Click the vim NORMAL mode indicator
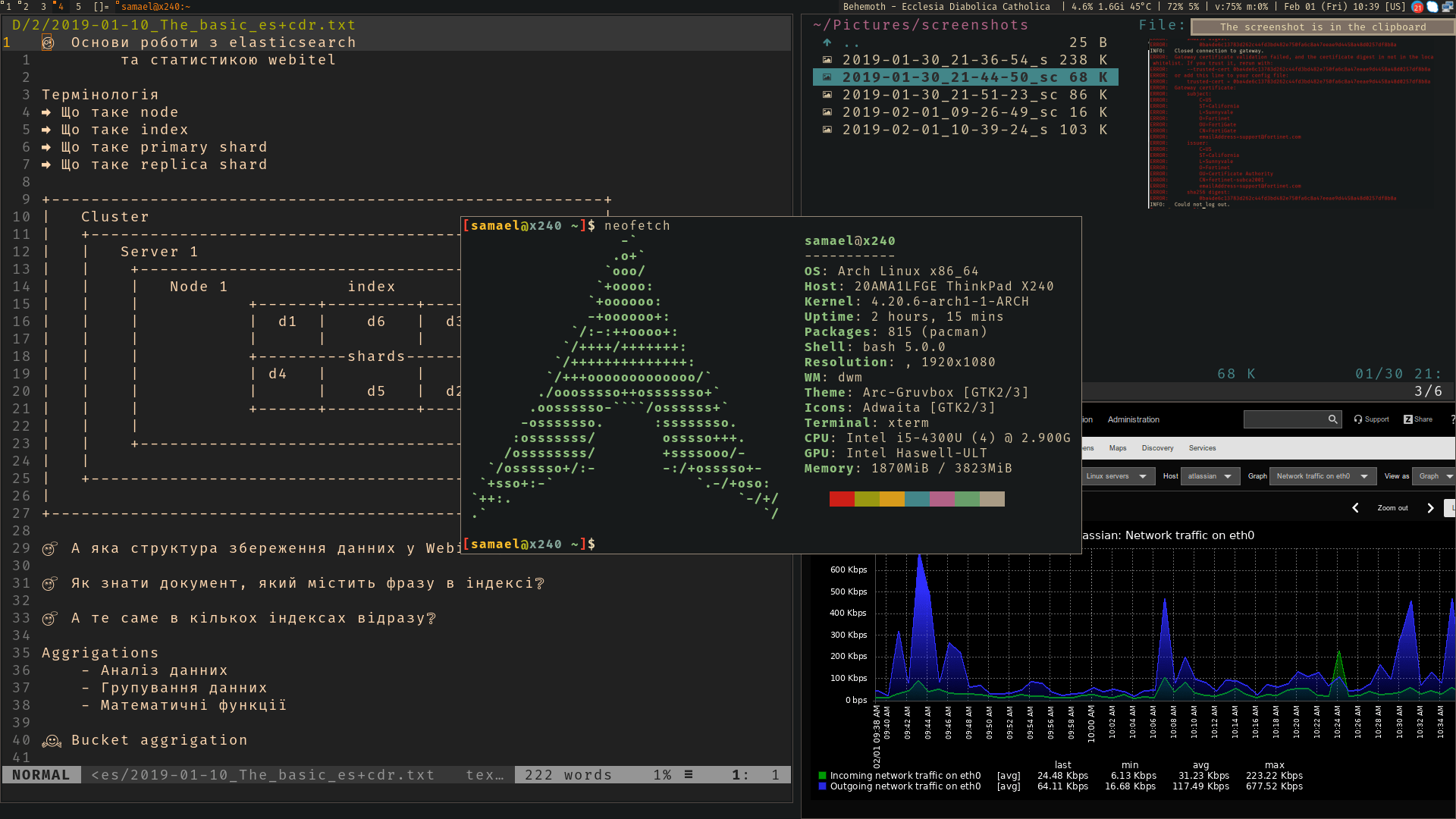This screenshot has height=819, width=1456. tap(41, 775)
